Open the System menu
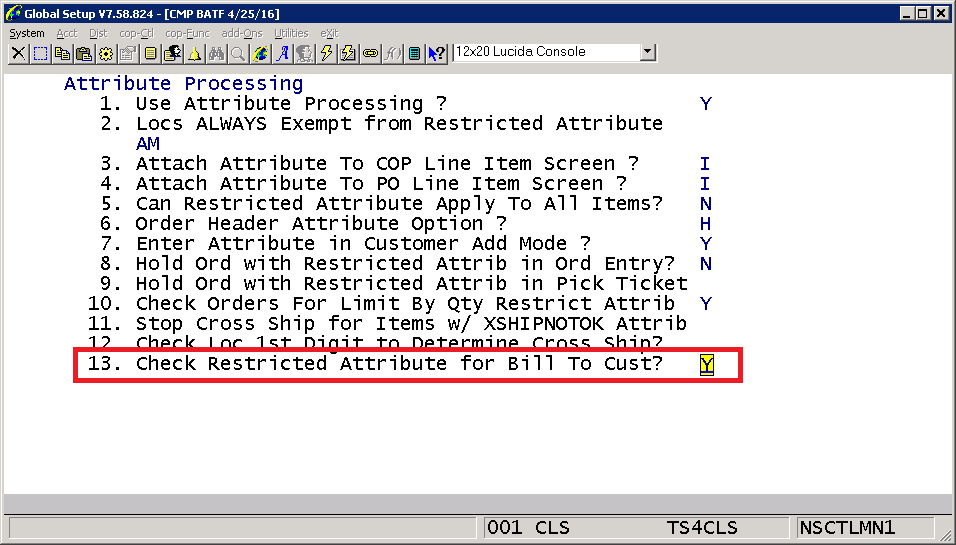This screenshot has height=545, width=956. (27, 33)
